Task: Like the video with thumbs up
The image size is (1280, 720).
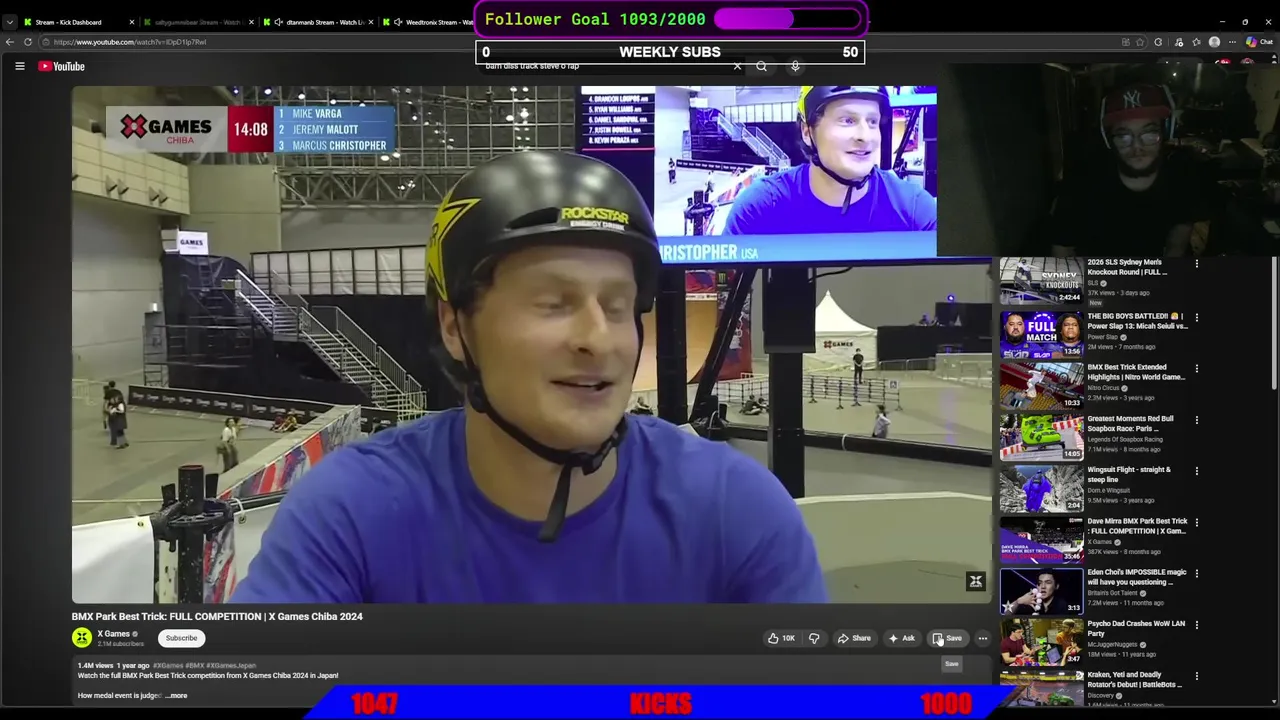Action: (781, 638)
